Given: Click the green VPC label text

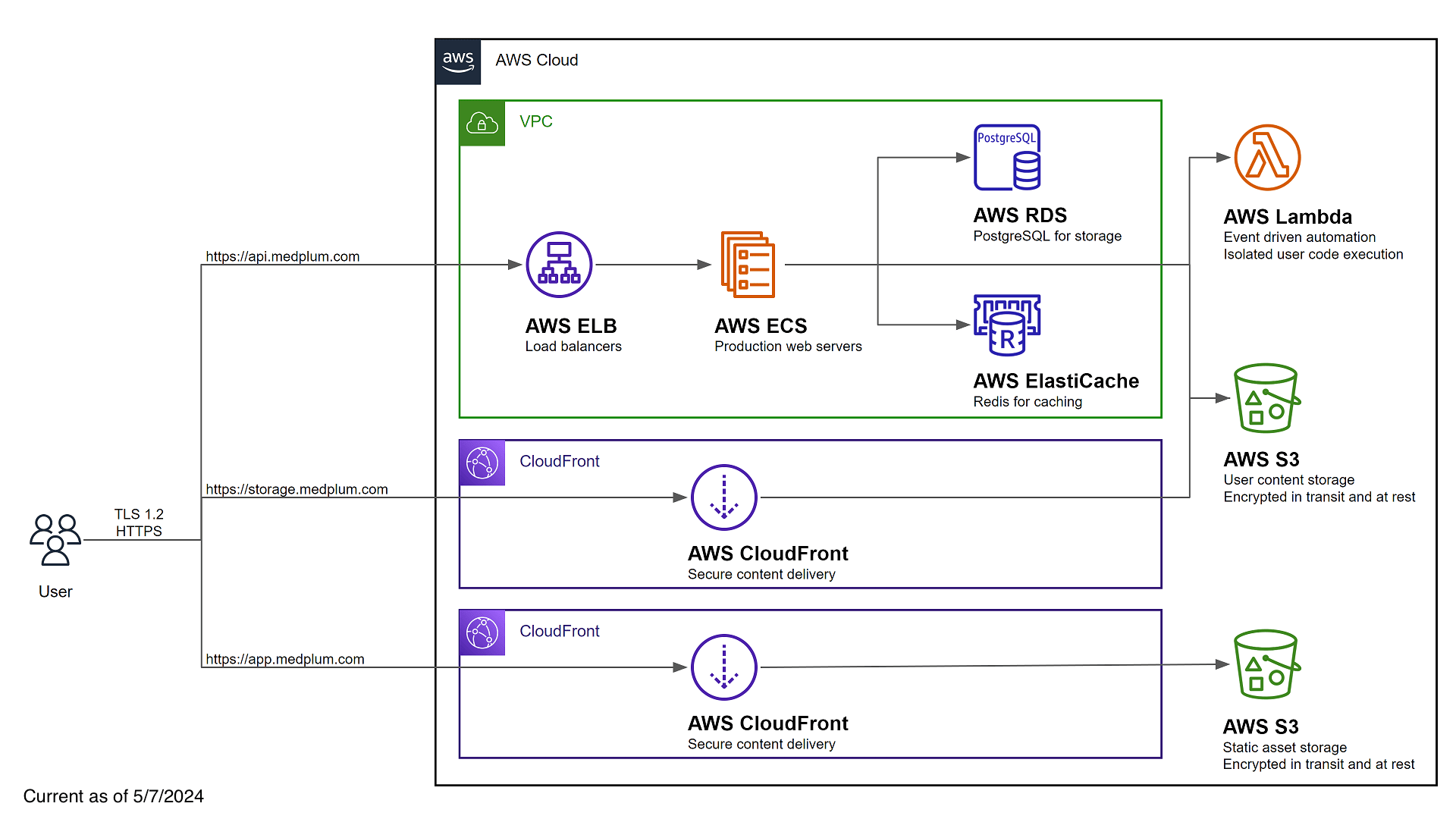Looking at the screenshot, I should pyautogui.click(x=536, y=121).
